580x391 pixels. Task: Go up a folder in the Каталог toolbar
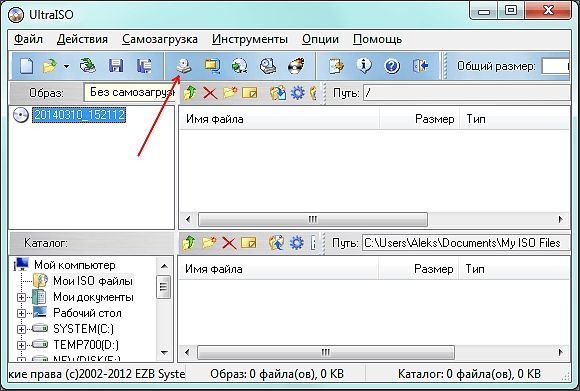tap(189, 243)
